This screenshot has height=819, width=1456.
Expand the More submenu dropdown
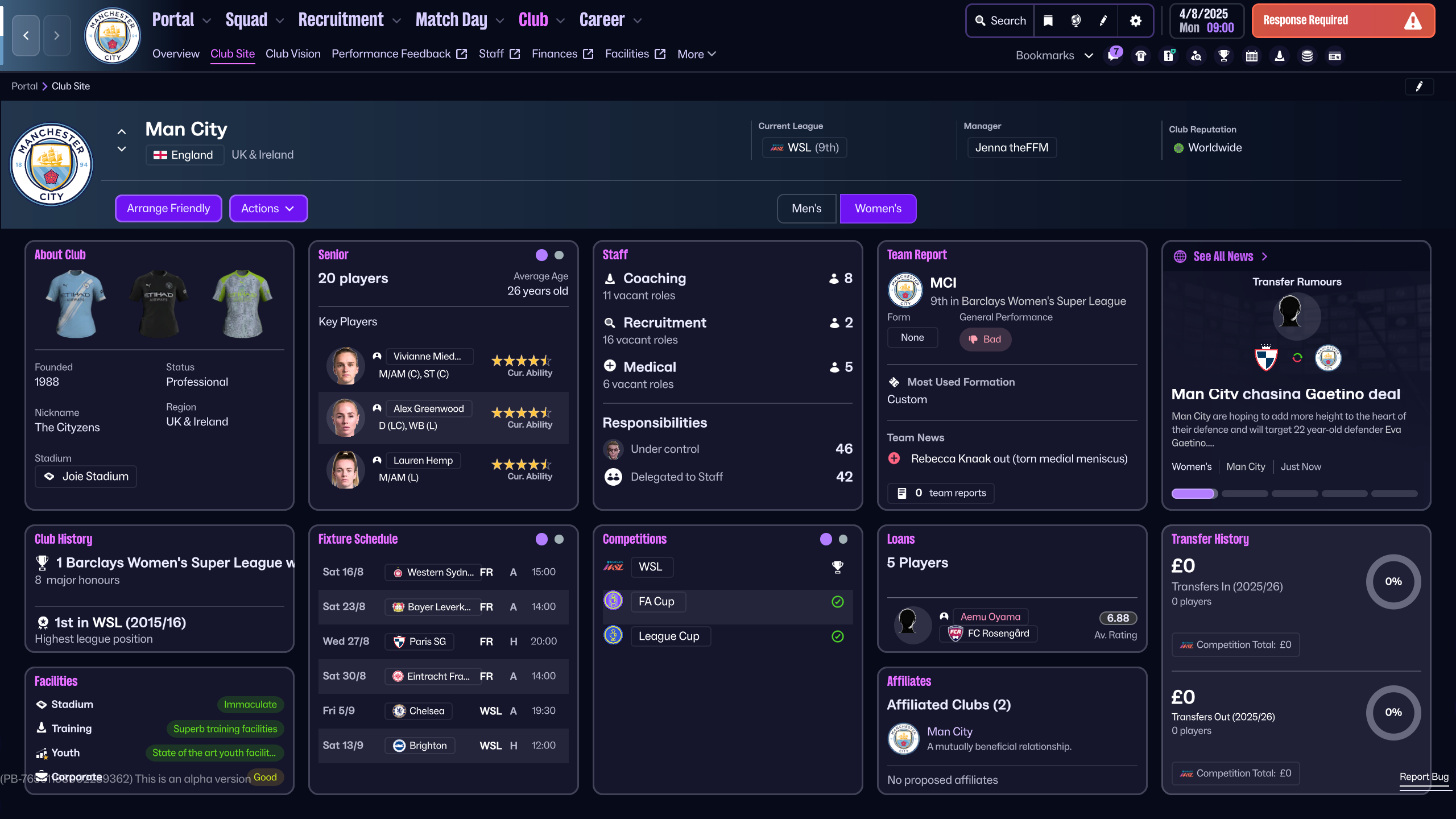point(696,54)
